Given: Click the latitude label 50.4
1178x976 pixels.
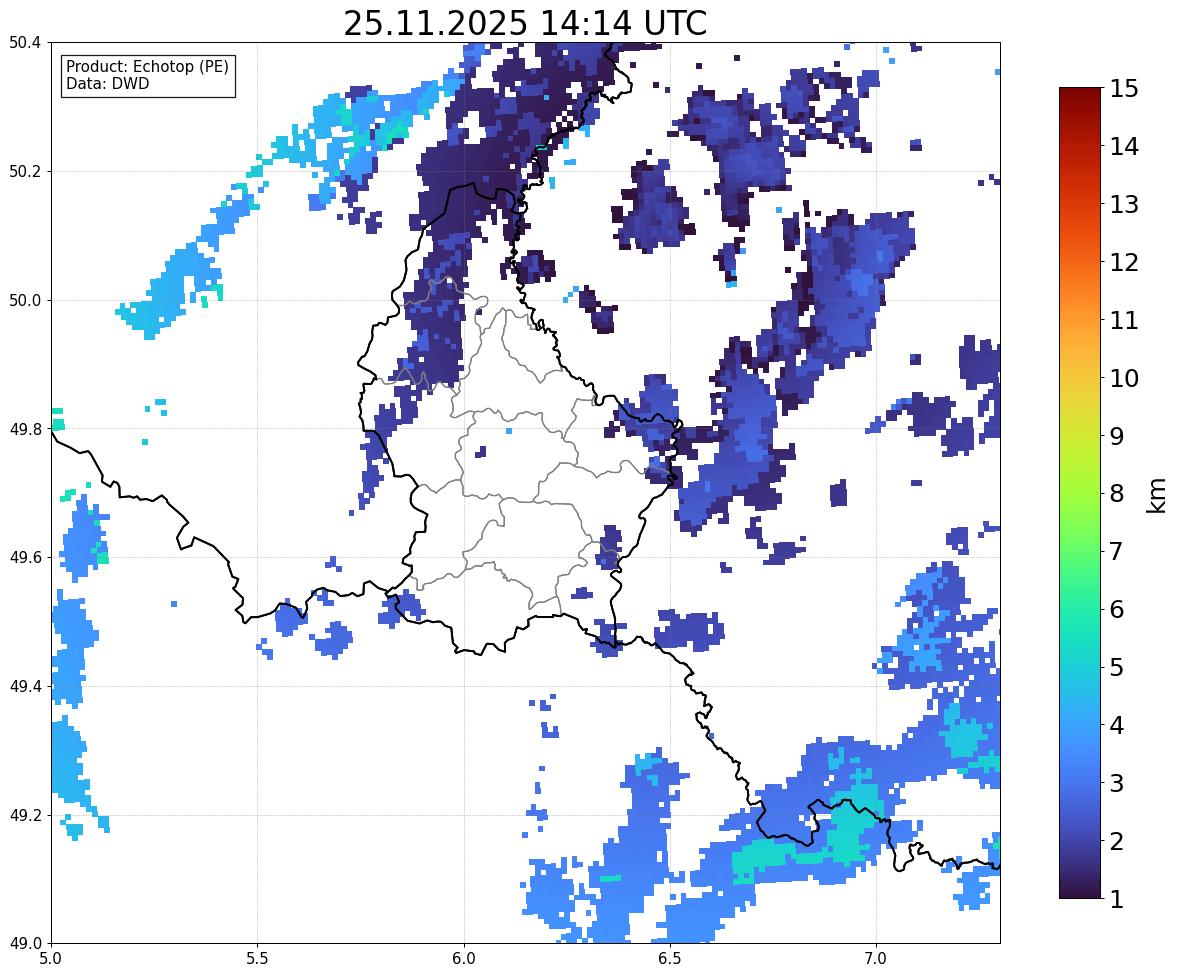Looking at the screenshot, I should tap(24, 43).
